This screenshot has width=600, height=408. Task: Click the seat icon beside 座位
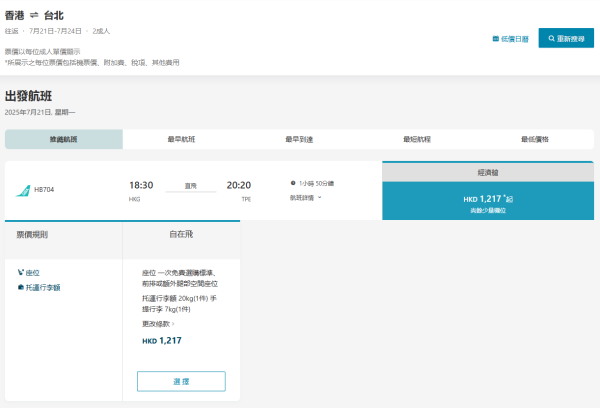[x=21, y=272]
